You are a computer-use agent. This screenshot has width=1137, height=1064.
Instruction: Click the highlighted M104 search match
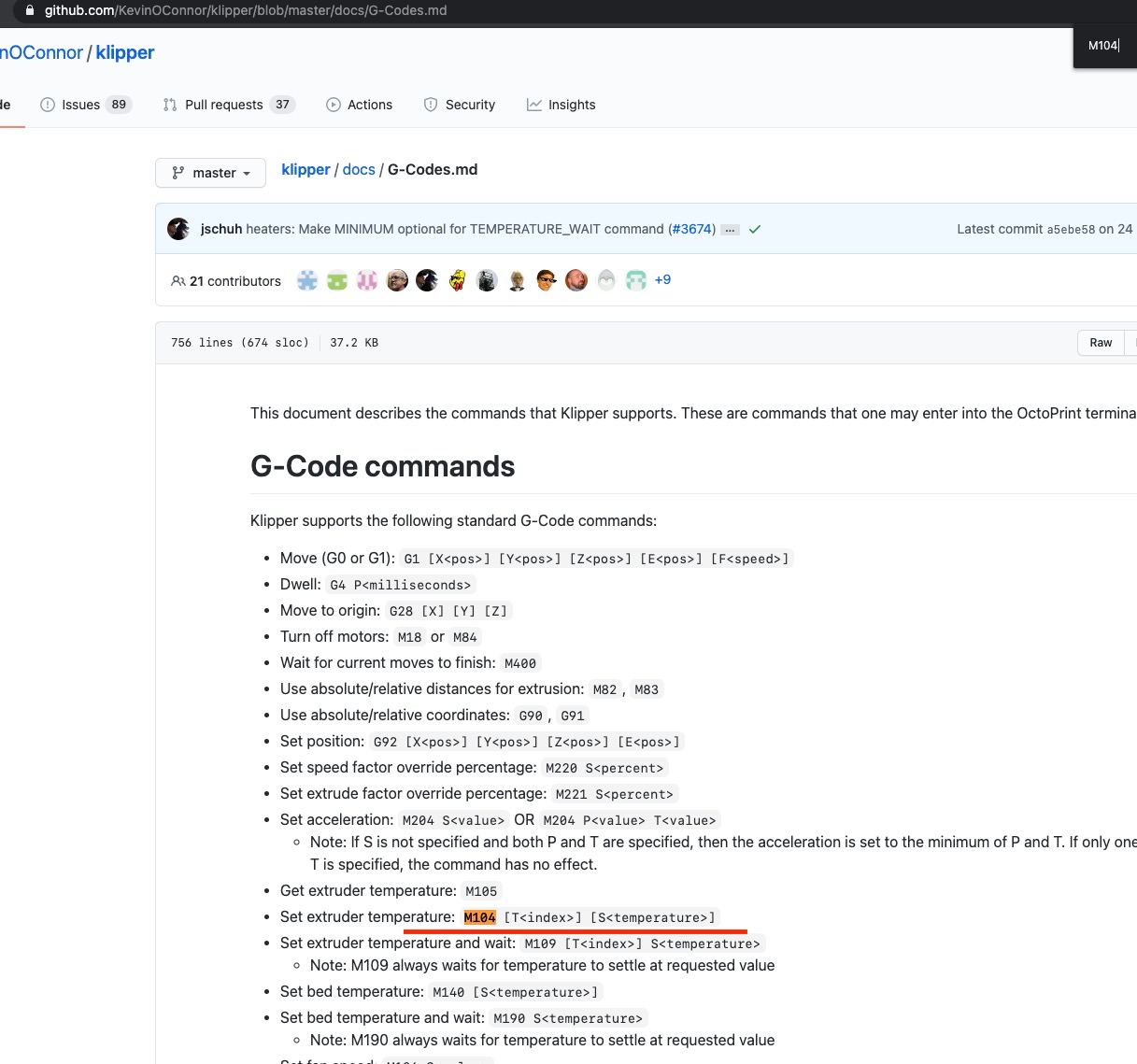click(x=480, y=917)
